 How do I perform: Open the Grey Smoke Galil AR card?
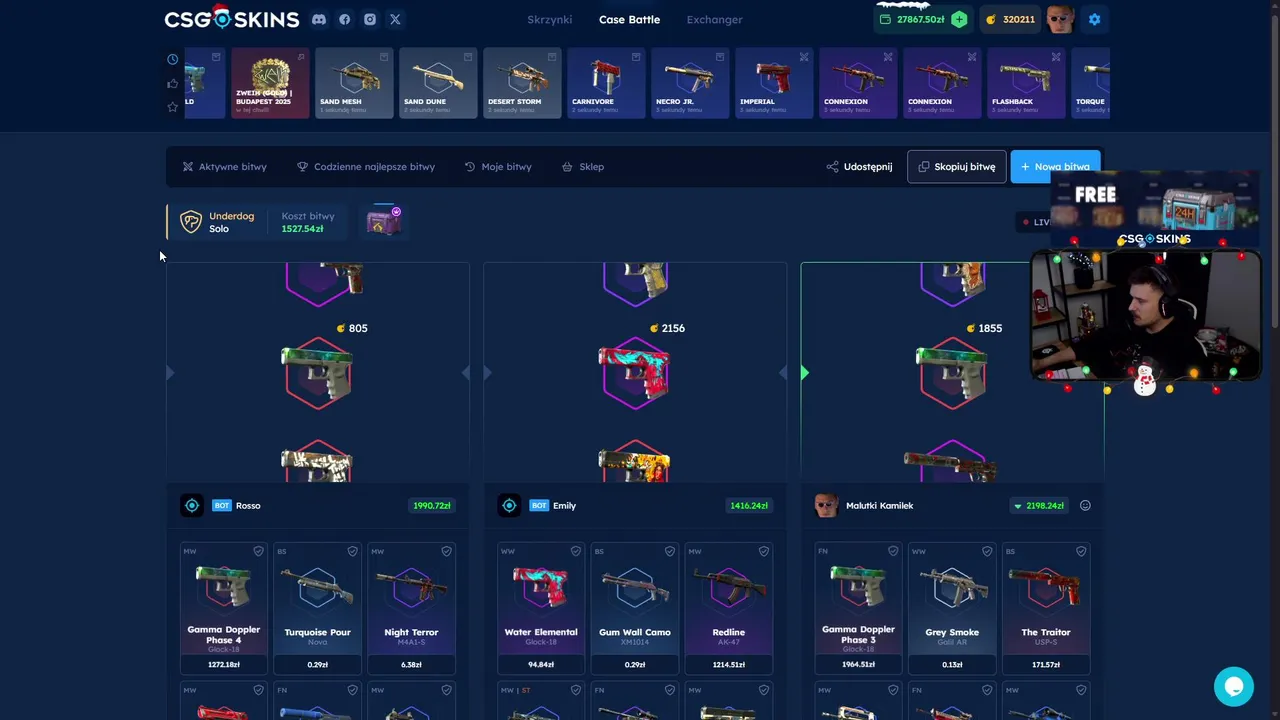(x=952, y=608)
